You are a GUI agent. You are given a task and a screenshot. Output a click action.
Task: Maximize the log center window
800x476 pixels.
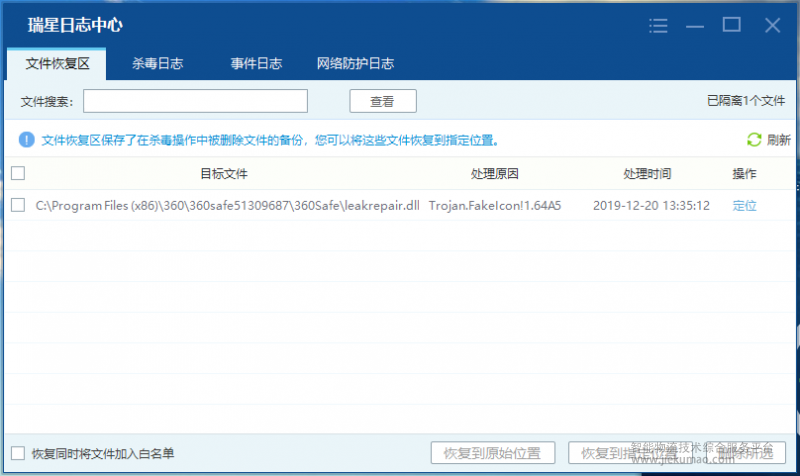(x=732, y=25)
